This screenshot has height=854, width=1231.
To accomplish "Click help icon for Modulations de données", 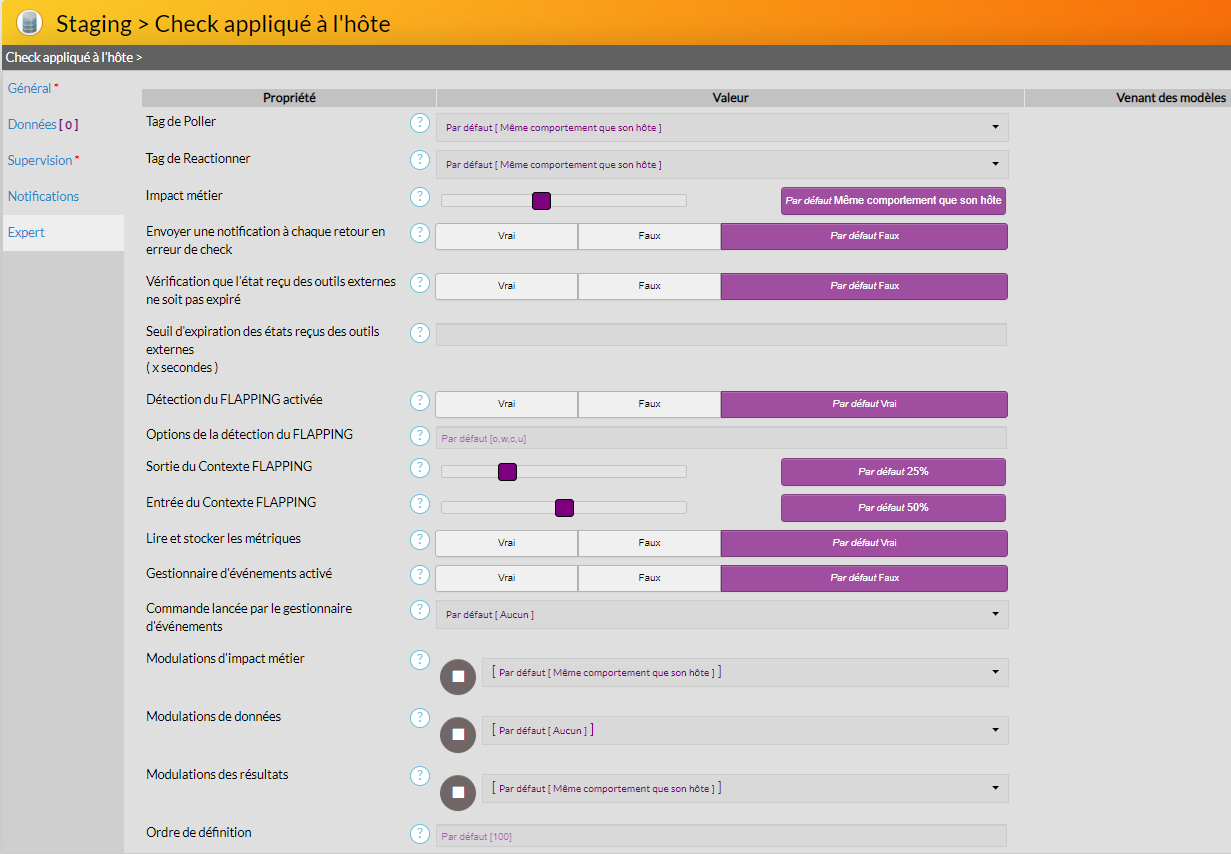I will click(x=420, y=718).
